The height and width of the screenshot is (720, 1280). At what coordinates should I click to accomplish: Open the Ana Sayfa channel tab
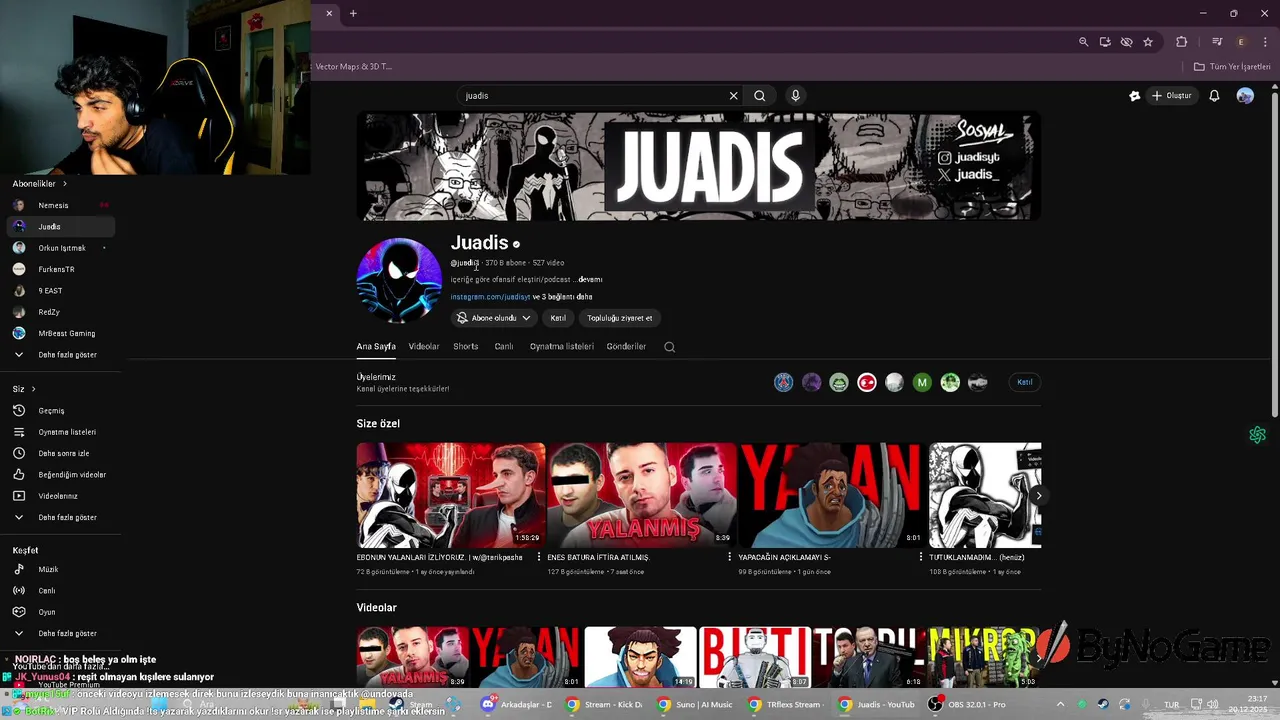376,347
